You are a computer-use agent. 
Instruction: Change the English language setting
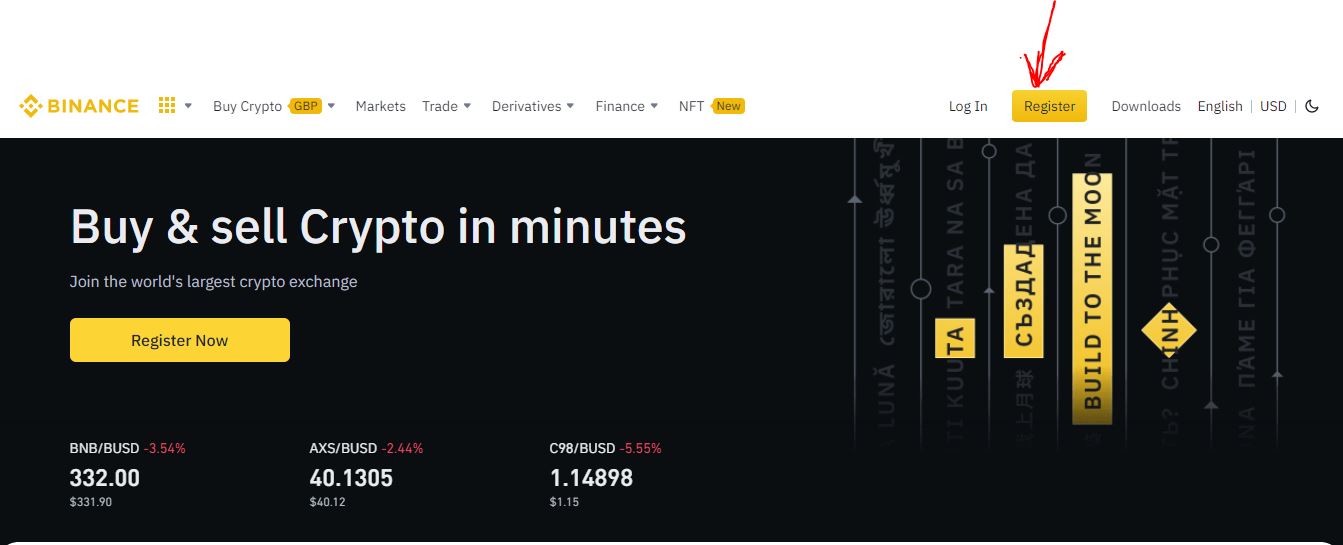coord(1220,106)
